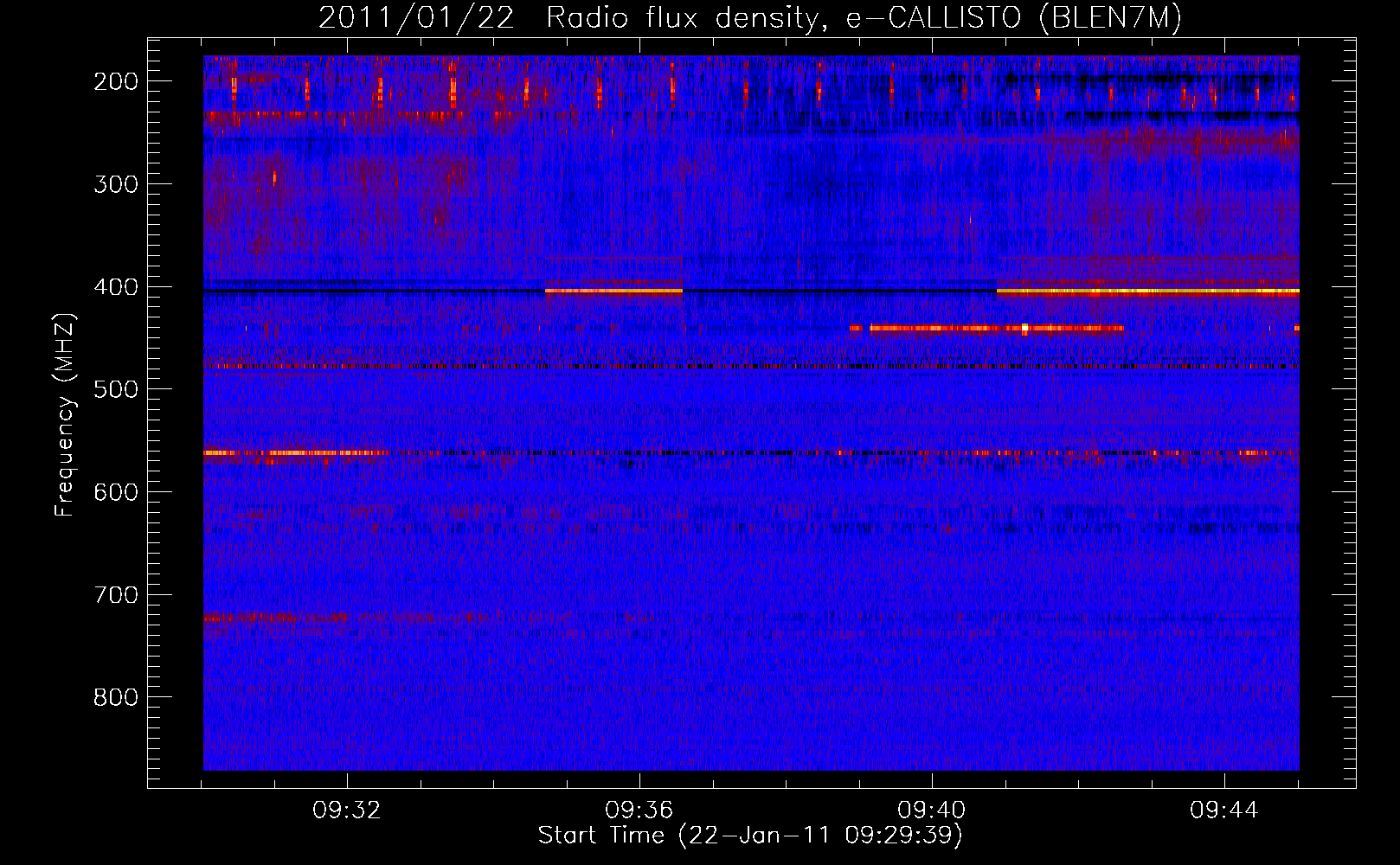This screenshot has height=865, width=1400.
Task: Click the 600 frequency tick label
Action: click(x=116, y=492)
